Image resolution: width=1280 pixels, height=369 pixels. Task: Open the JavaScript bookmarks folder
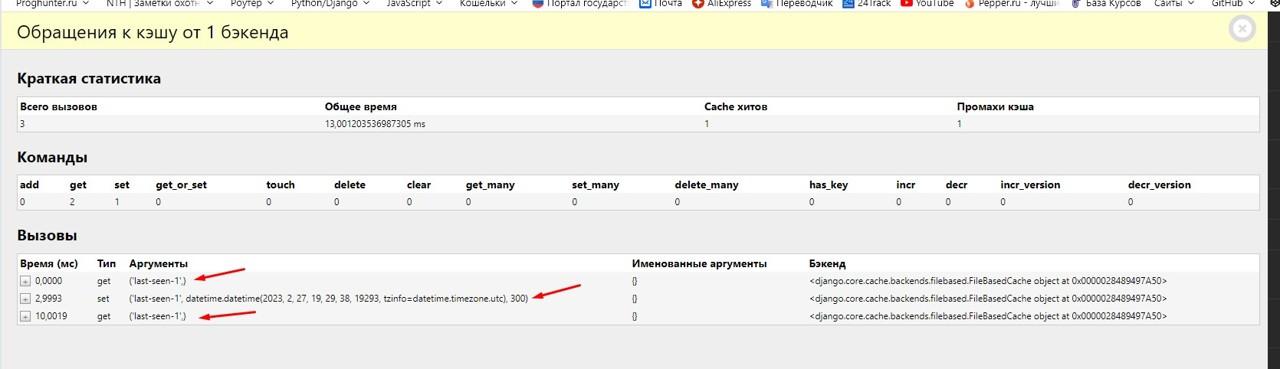pyautogui.click(x=413, y=4)
